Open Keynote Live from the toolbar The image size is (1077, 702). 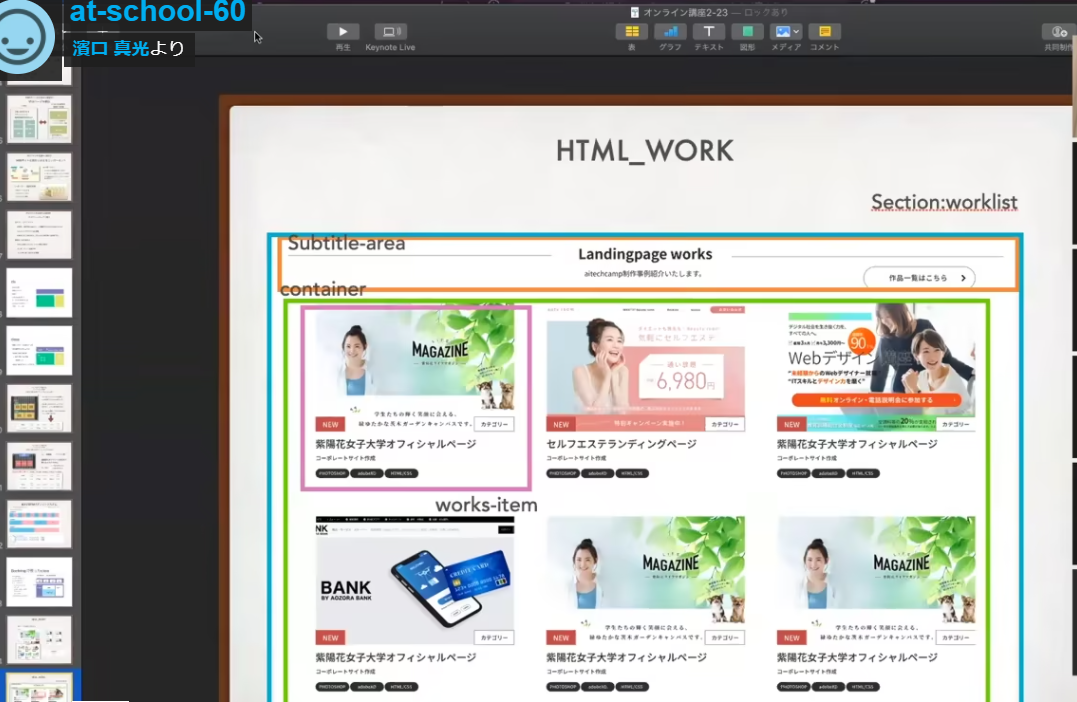pyautogui.click(x=390, y=32)
